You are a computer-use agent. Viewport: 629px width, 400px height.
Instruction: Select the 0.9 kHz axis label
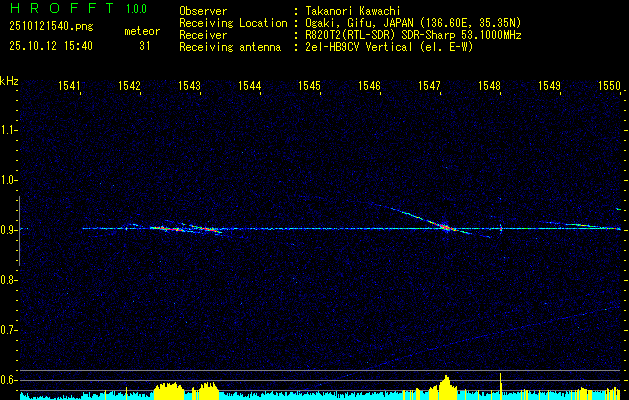pos(7,230)
